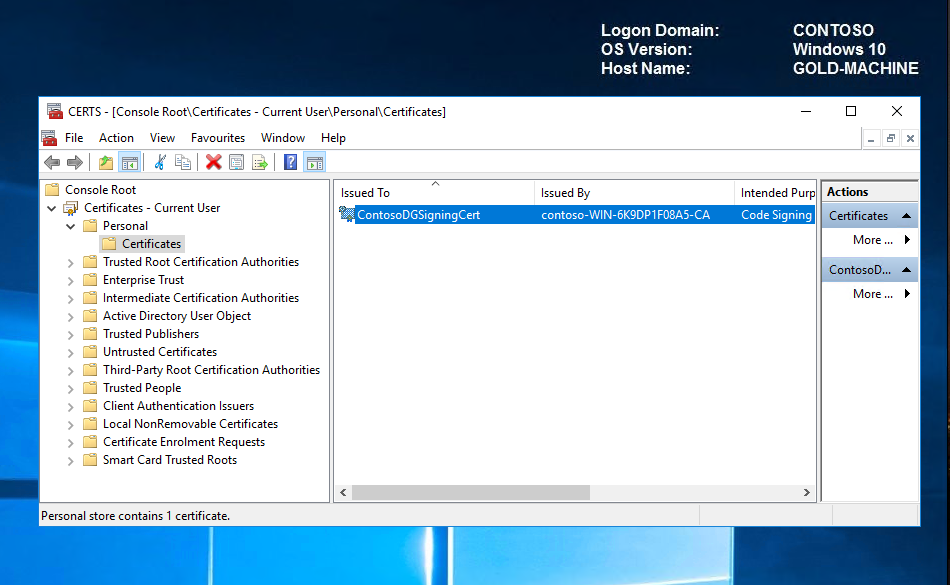
Task: Toggle Show/Hide Console Tree toolbar button
Action: (129, 162)
